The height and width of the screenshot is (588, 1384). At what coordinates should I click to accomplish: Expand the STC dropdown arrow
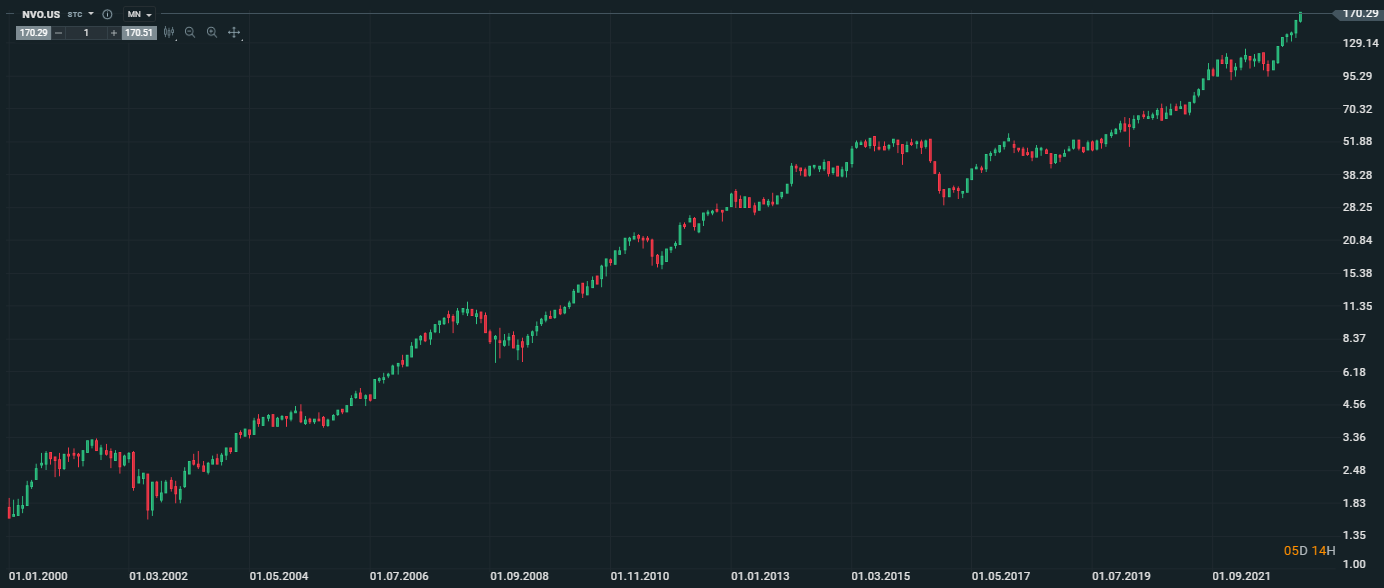pos(91,15)
